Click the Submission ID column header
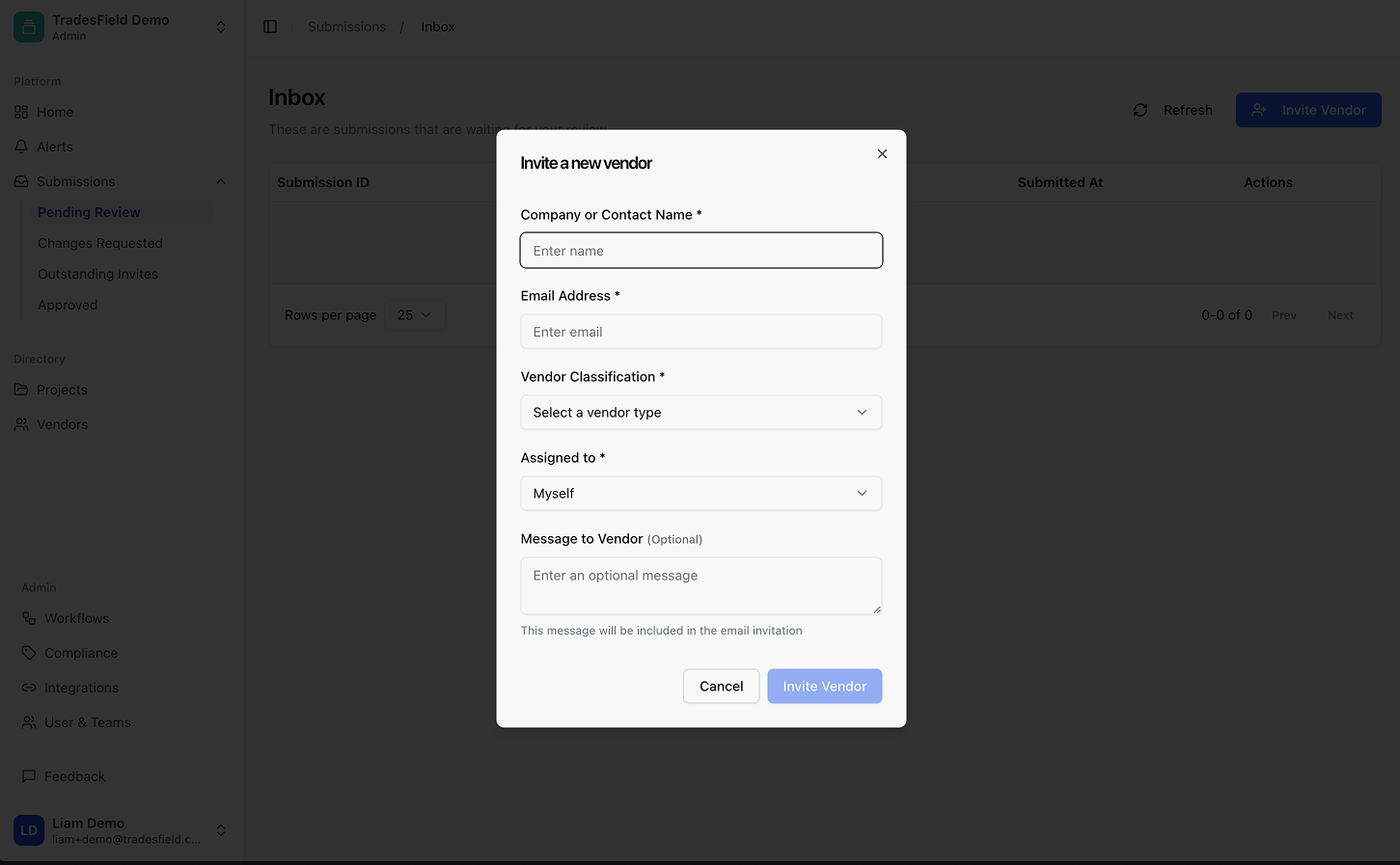Viewport: 1400px width, 865px height. tap(323, 182)
